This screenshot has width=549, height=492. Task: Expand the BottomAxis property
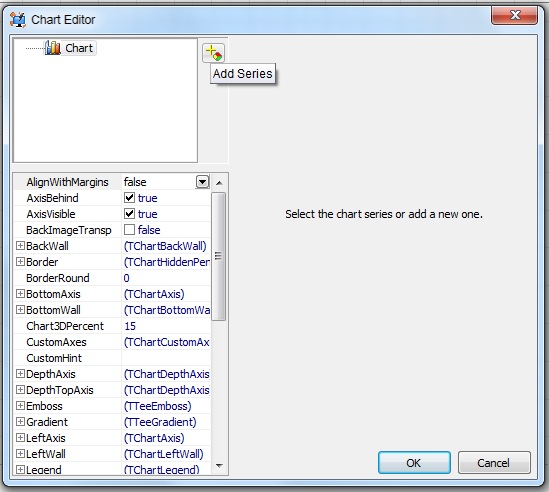click(20, 294)
